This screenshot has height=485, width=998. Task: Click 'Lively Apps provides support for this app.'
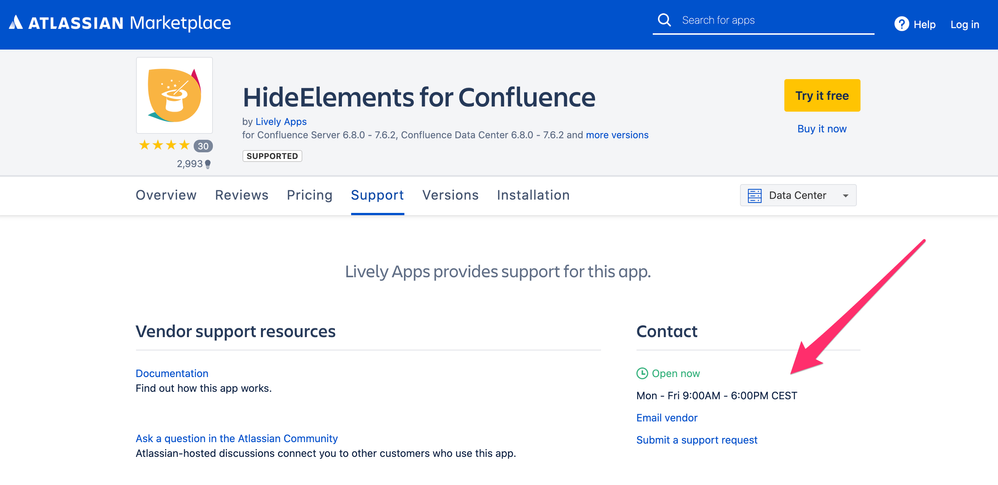pos(498,272)
